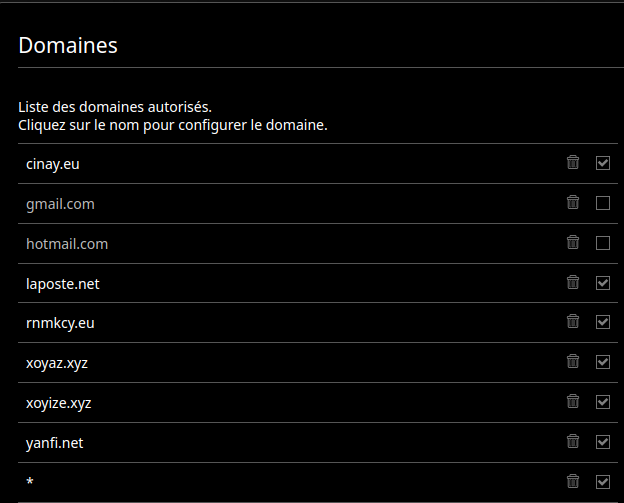Remove xoyaz.xyz via its trash icon
Viewport: 624px width, 503px height.
pyautogui.click(x=573, y=362)
